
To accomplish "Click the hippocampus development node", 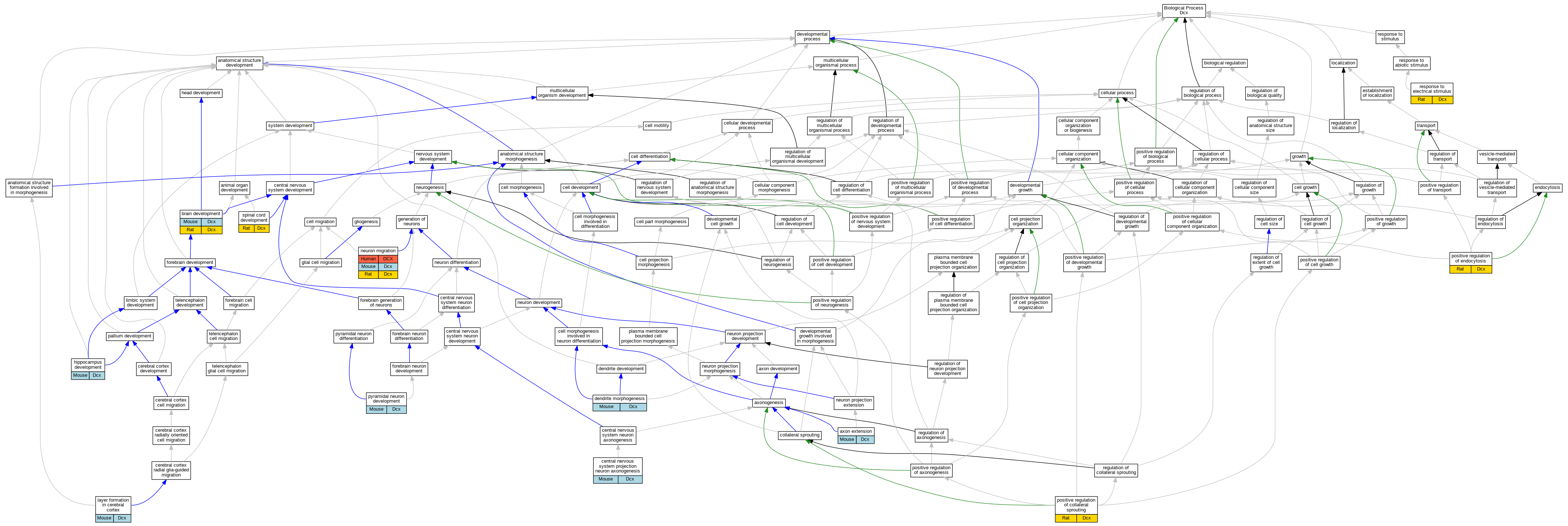I will click(88, 365).
